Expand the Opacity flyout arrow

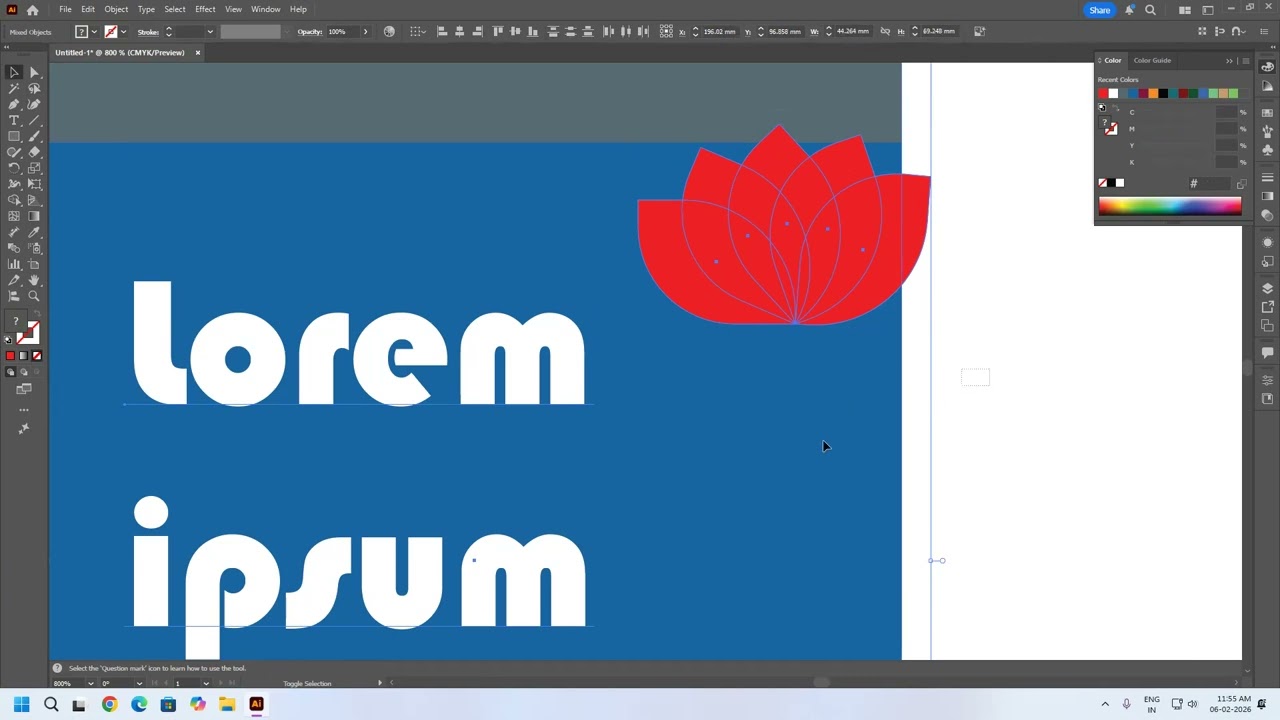pyautogui.click(x=365, y=32)
